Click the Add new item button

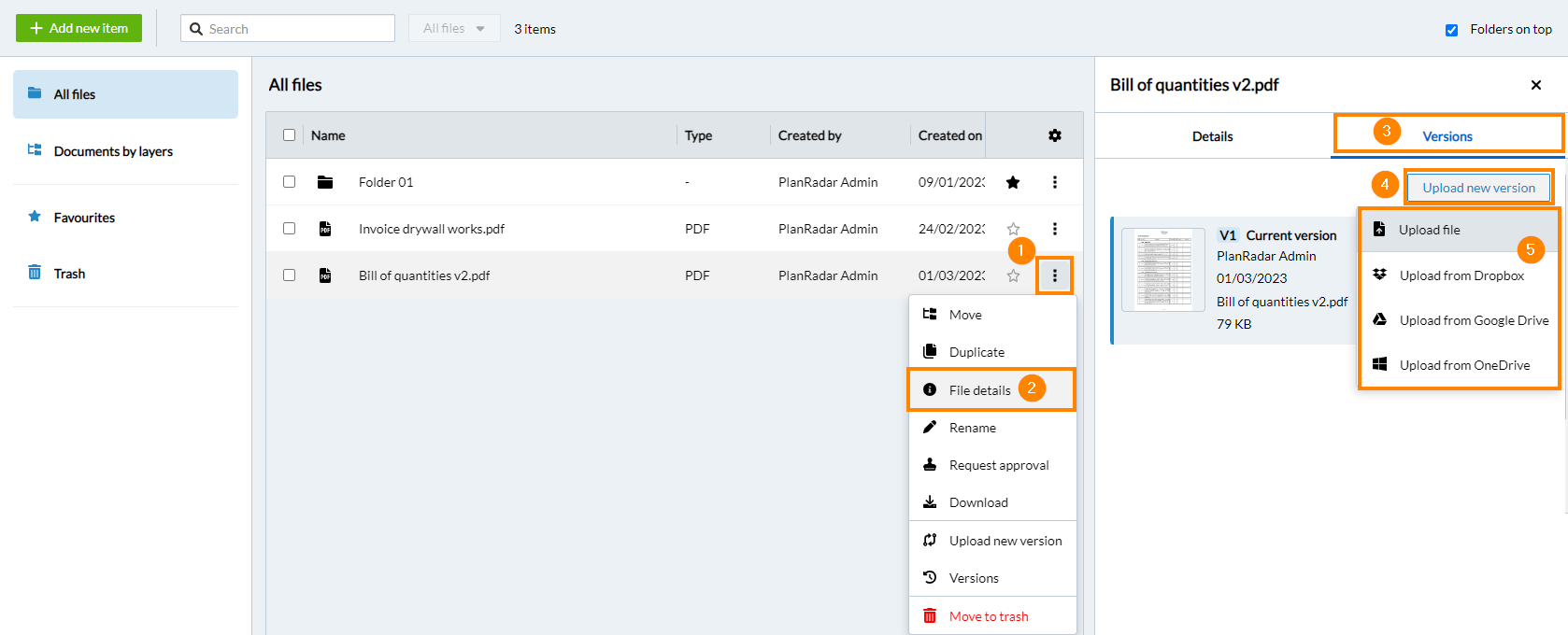79,28
